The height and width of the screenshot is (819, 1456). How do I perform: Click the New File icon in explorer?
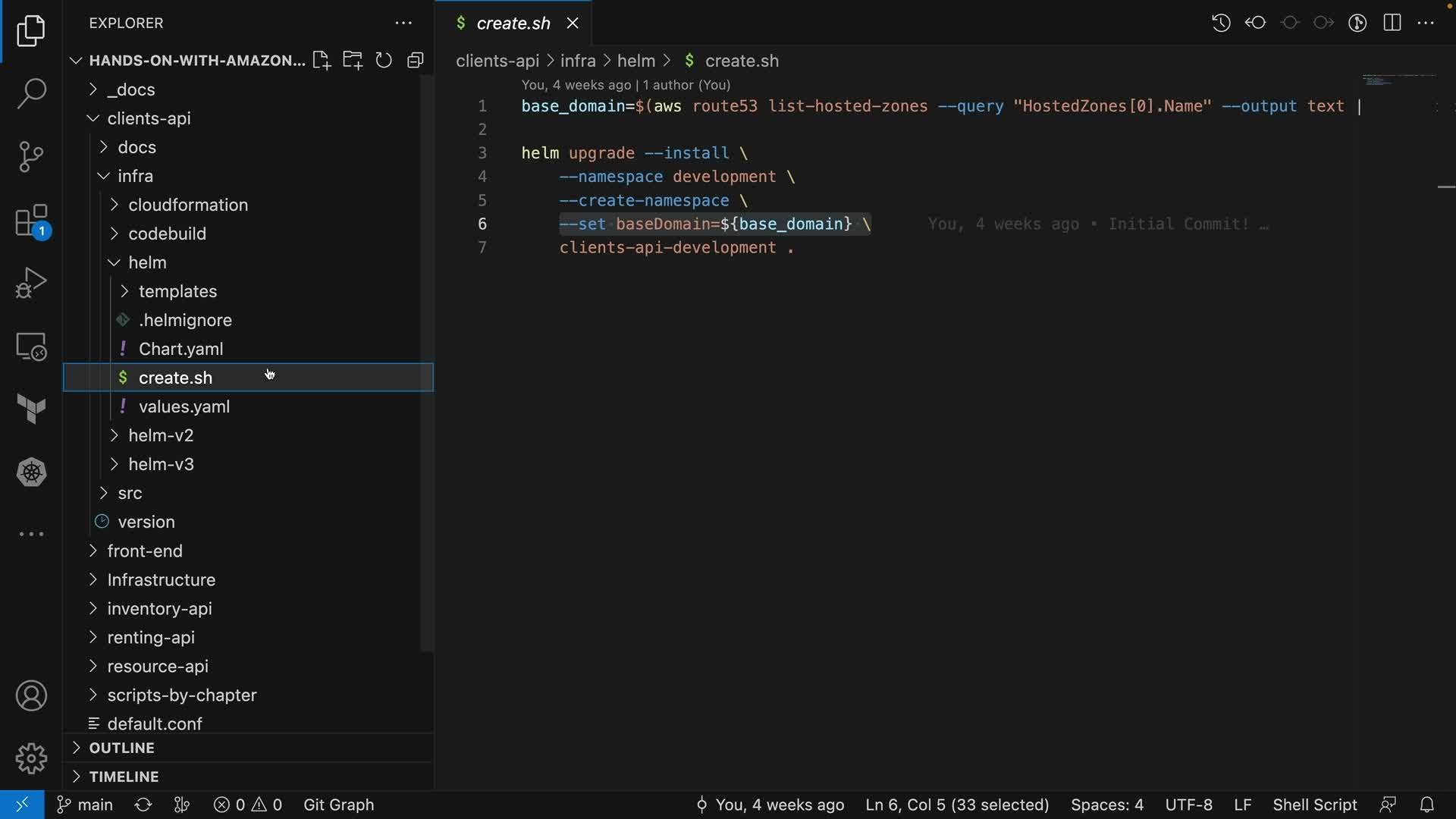tap(322, 61)
